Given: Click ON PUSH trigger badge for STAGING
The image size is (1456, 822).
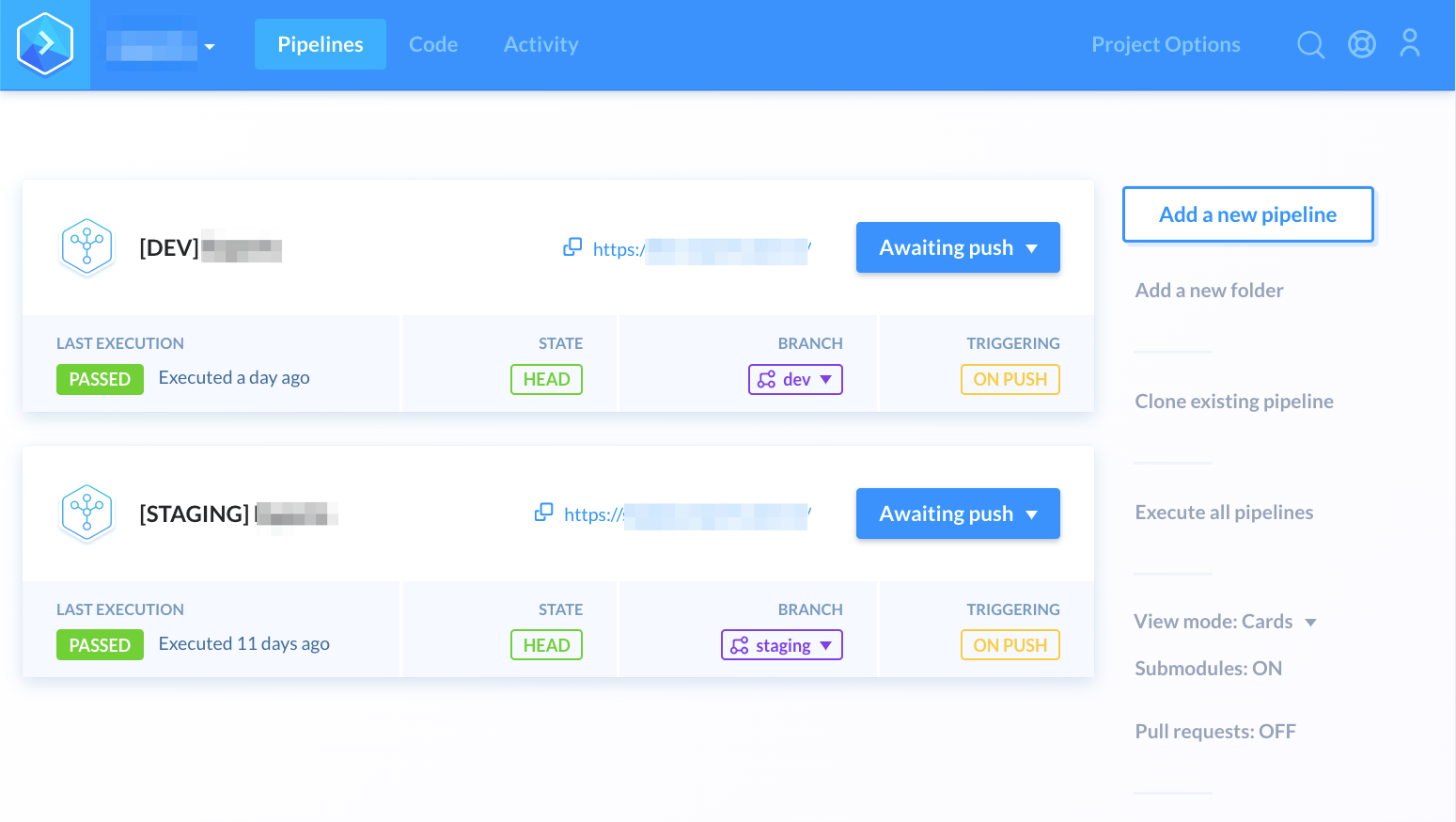Looking at the screenshot, I should click(x=1010, y=645).
